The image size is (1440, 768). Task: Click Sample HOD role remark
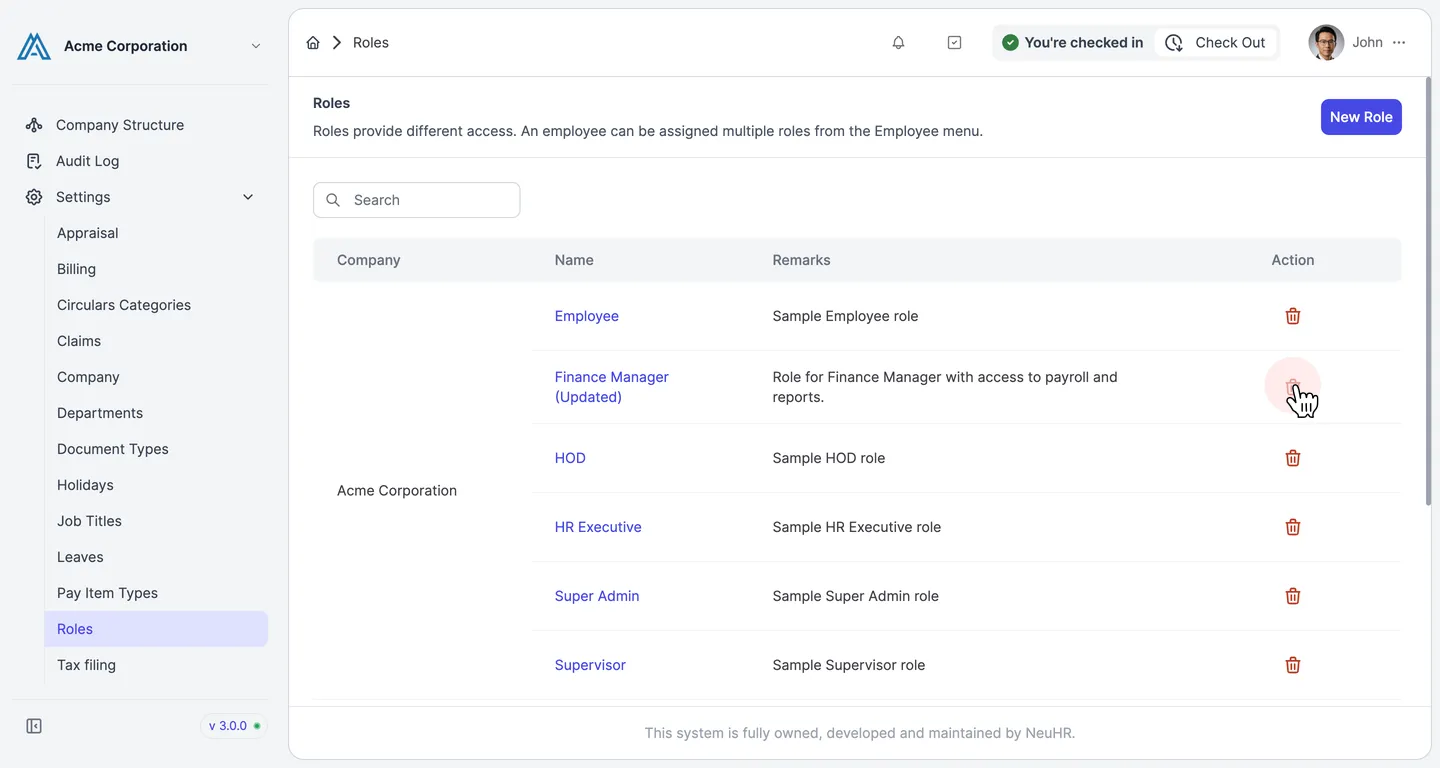[x=829, y=458]
